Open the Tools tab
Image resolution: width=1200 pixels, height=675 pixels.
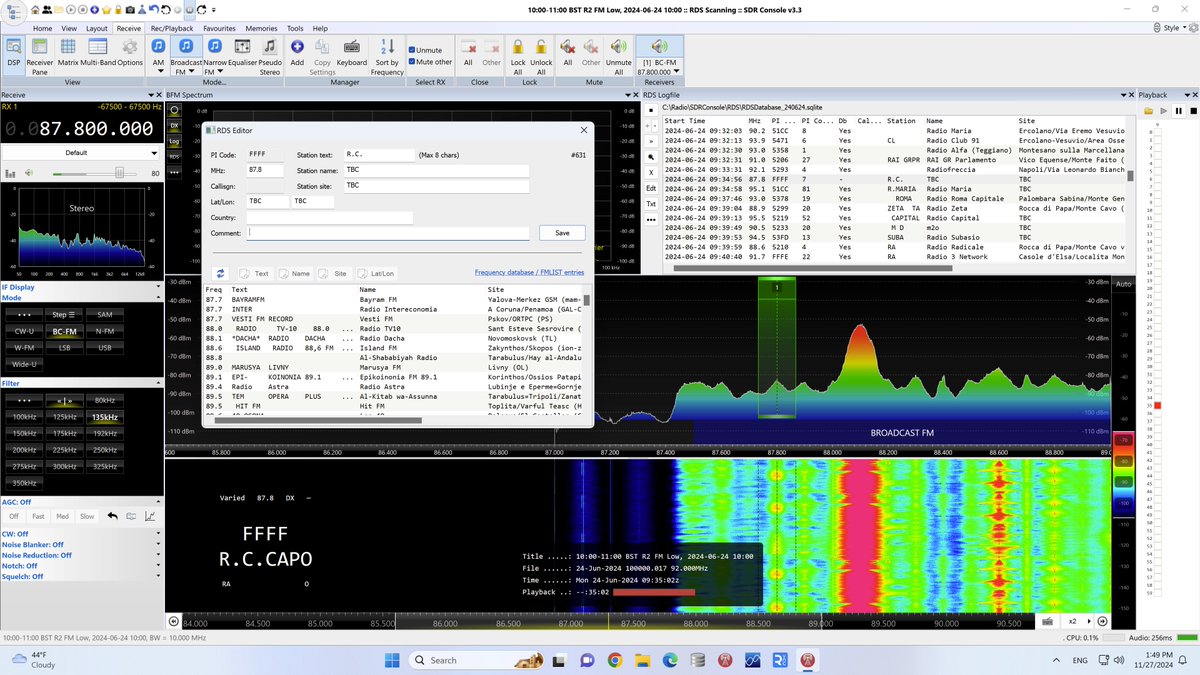[295, 29]
